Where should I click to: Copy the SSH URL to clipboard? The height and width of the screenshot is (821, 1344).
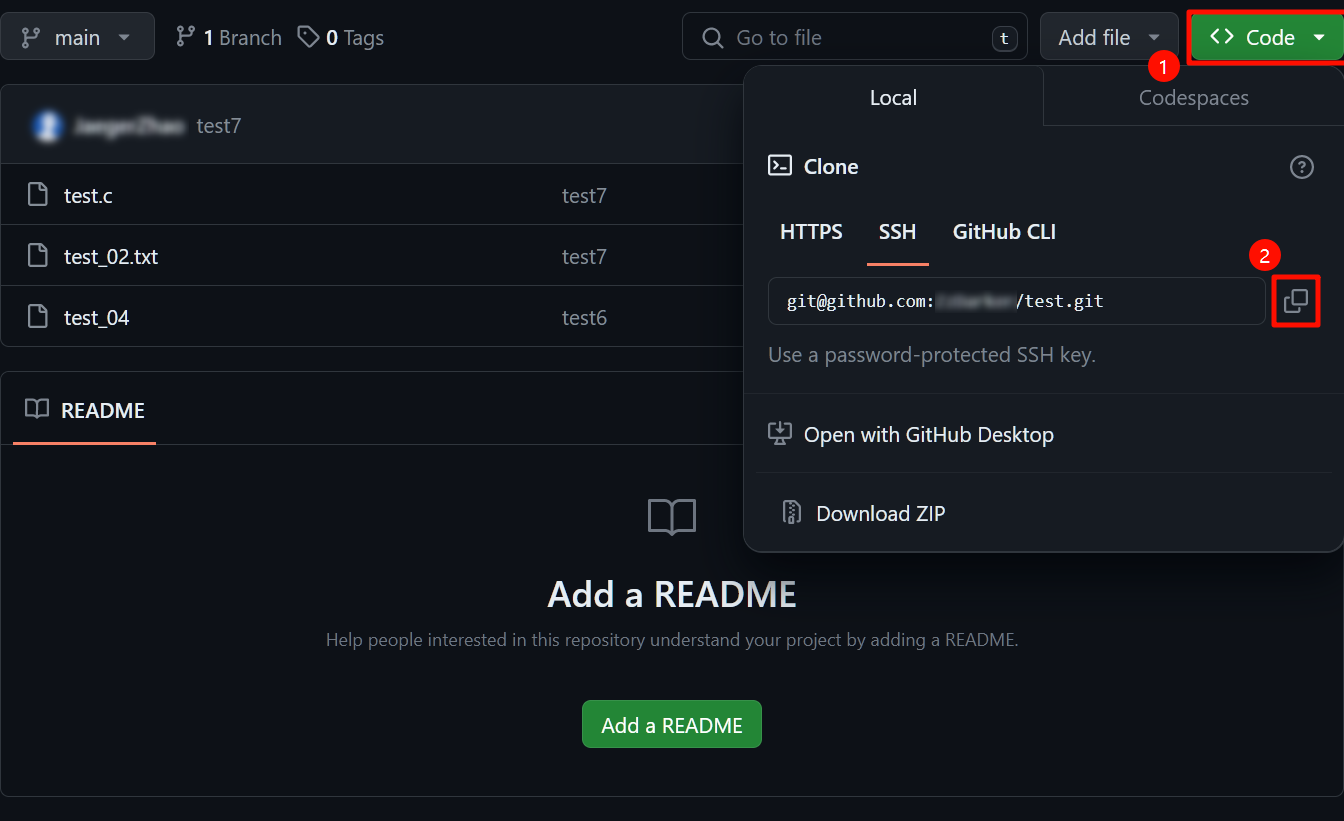[x=1296, y=301]
